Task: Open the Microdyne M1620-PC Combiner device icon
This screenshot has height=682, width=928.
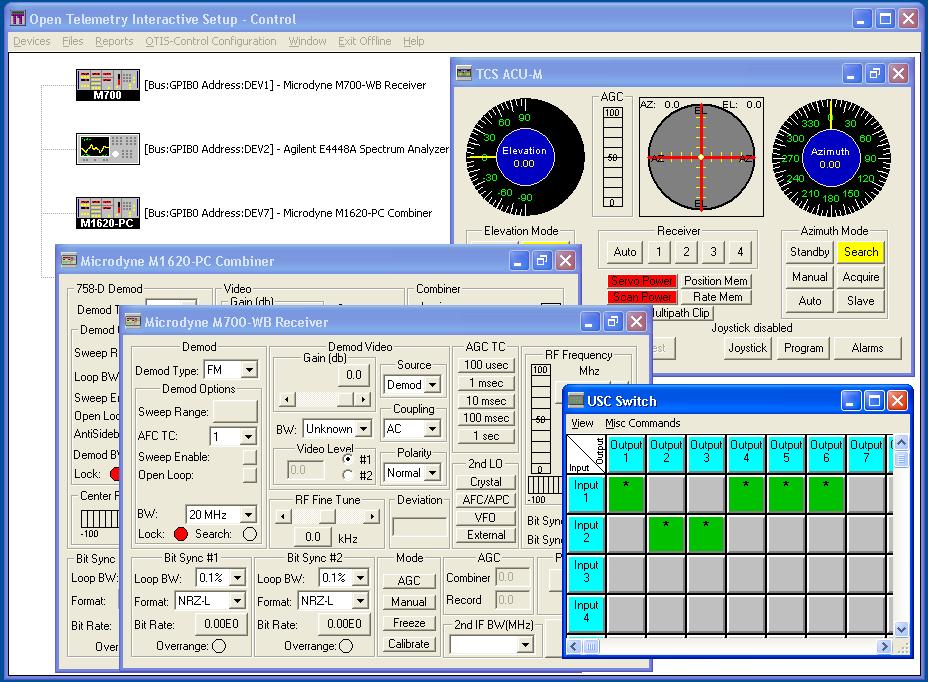Action: 108,213
